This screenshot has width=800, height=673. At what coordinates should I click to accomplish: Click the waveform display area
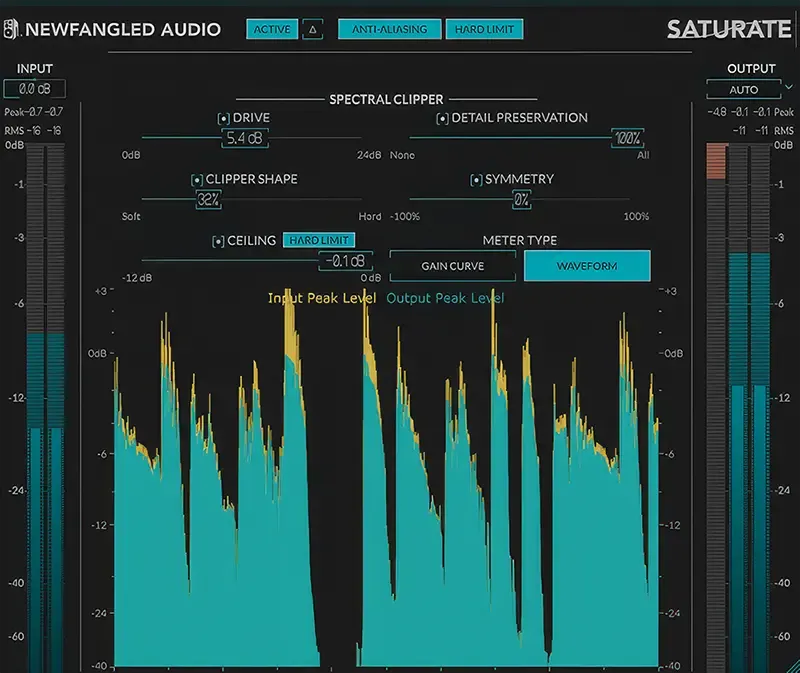coord(385,480)
